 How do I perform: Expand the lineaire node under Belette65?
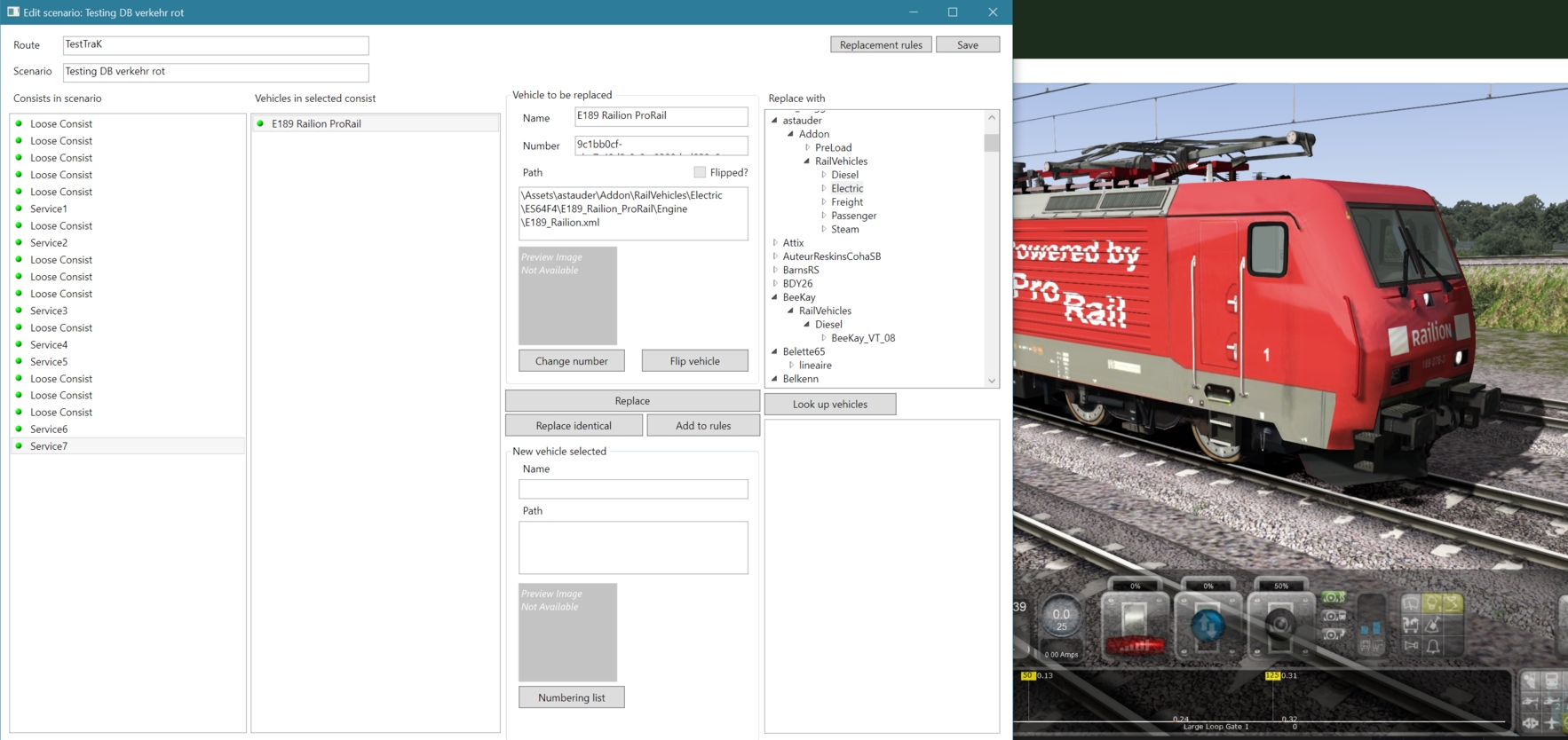[791, 365]
